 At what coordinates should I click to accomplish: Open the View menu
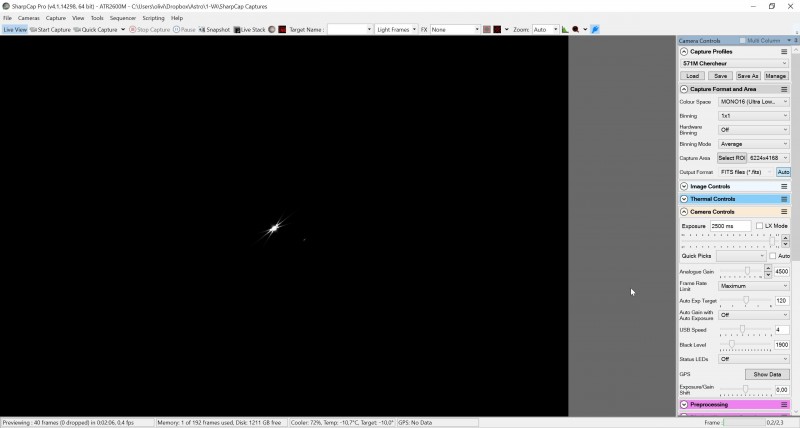click(78, 18)
